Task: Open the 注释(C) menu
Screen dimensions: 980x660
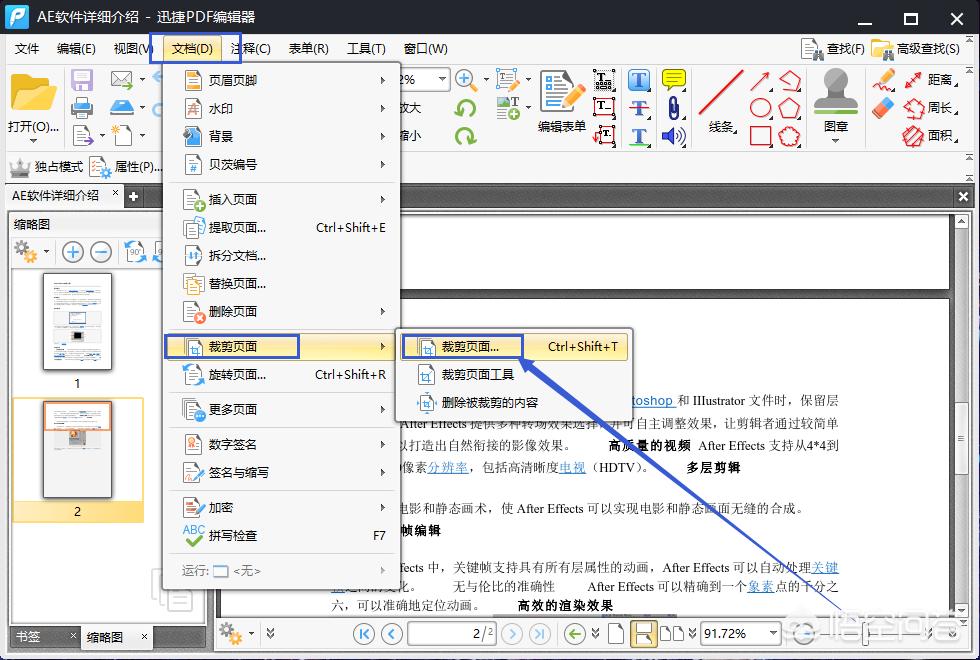Action: click(x=250, y=47)
